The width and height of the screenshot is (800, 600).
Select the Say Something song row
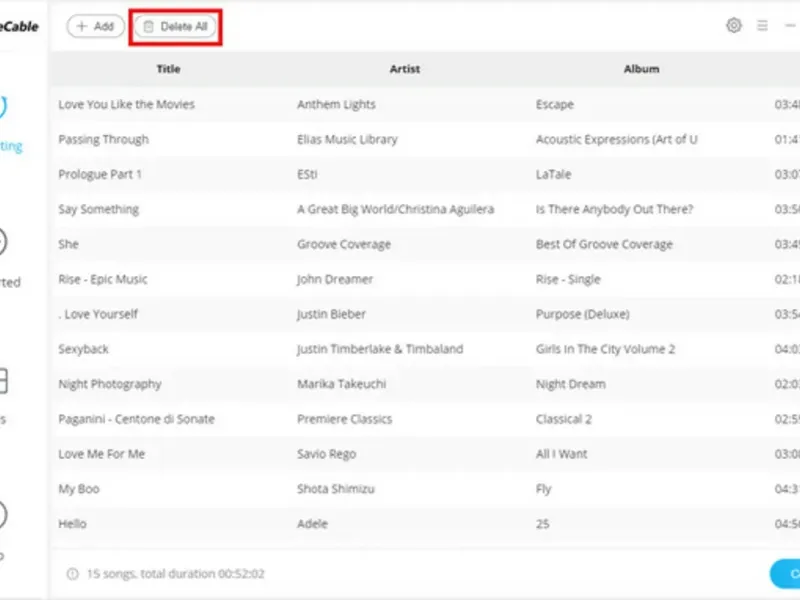coord(426,209)
